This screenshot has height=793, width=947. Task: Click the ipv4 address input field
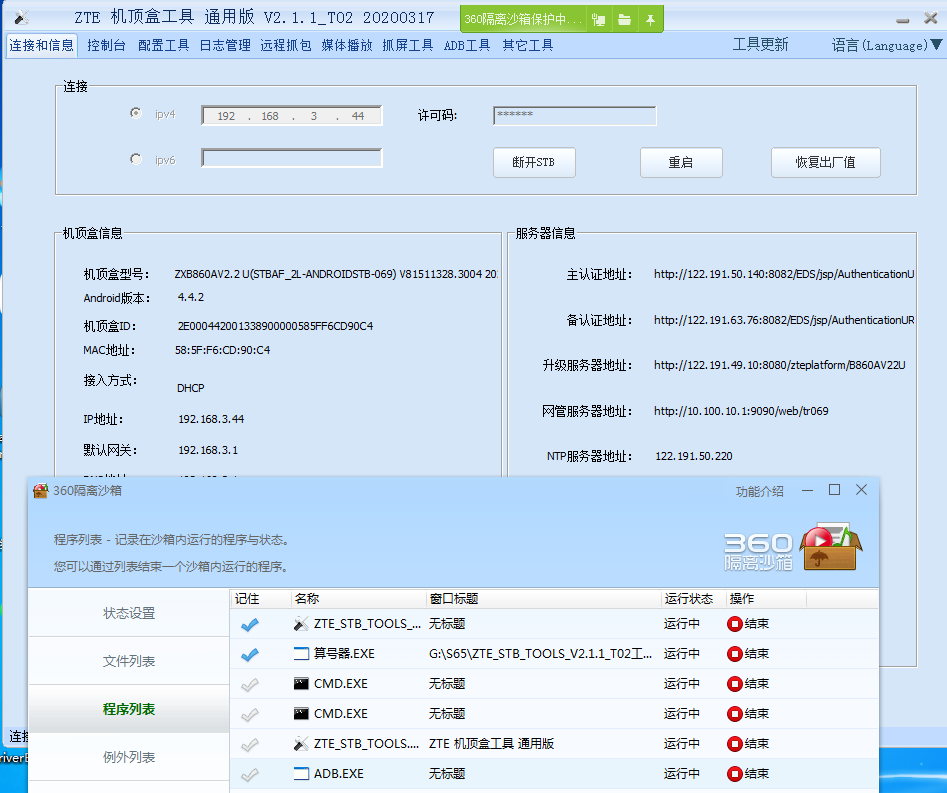pyautogui.click(x=292, y=115)
